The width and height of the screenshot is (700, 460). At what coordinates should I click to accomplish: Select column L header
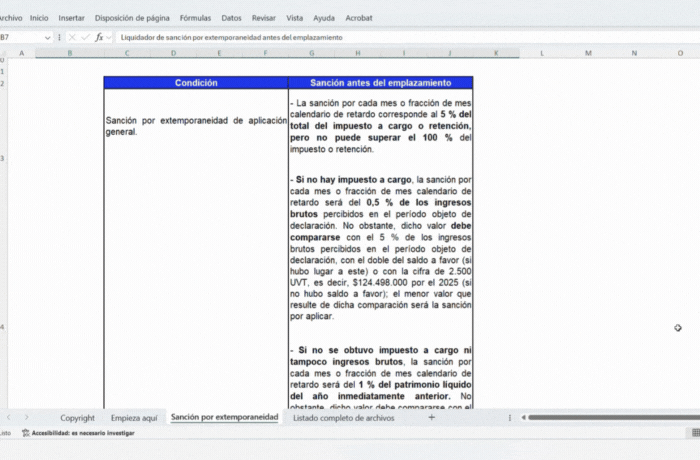[x=542, y=53]
